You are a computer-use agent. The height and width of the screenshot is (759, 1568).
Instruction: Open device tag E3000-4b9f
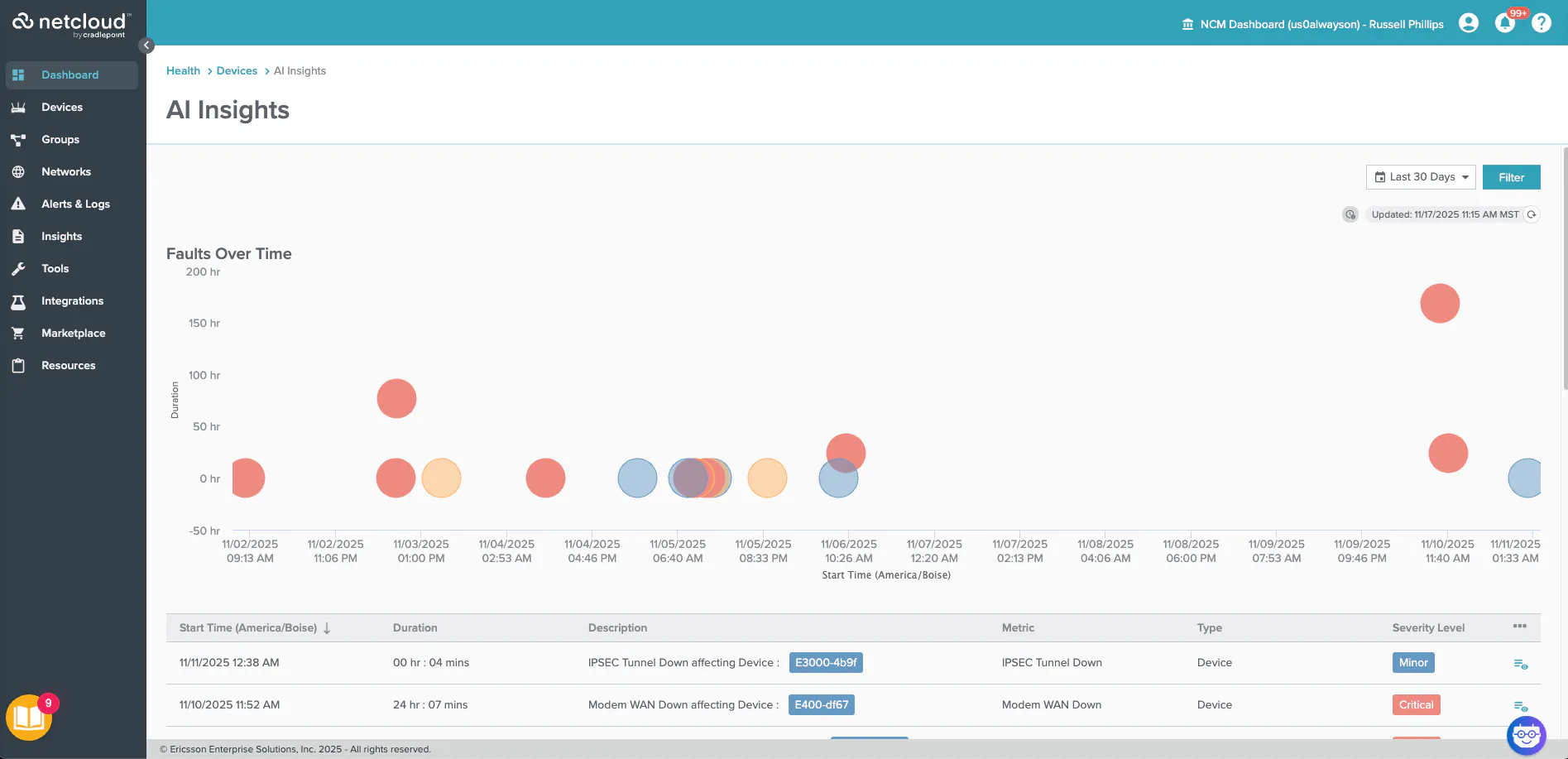click(826, 662)
